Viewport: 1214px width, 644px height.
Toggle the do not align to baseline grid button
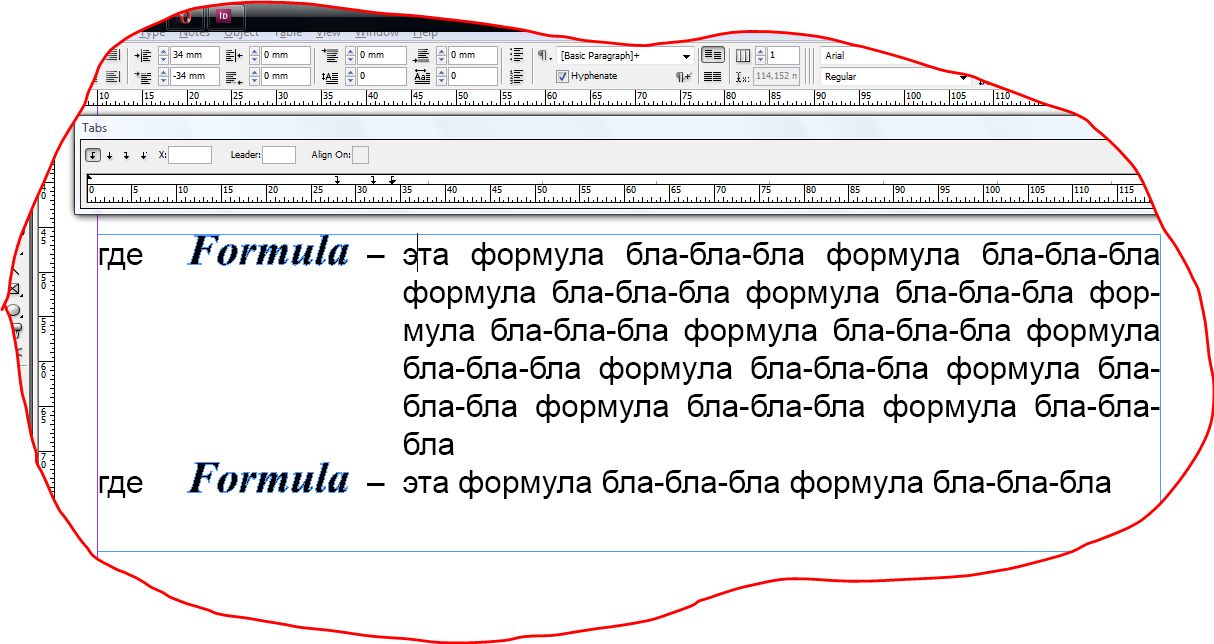tap(713, 55)
